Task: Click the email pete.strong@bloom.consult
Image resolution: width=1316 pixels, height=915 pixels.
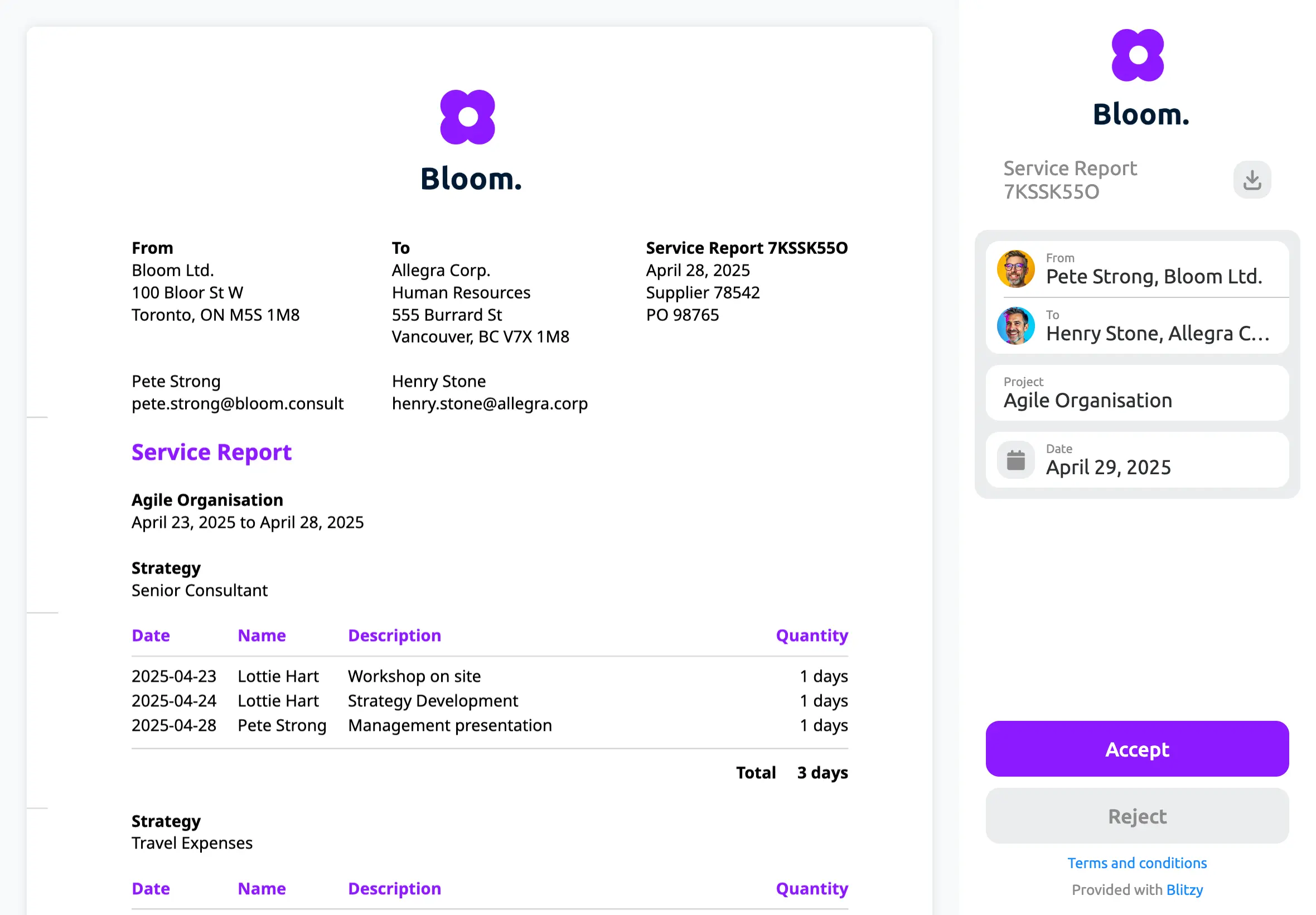Action: tap(237, 403)
